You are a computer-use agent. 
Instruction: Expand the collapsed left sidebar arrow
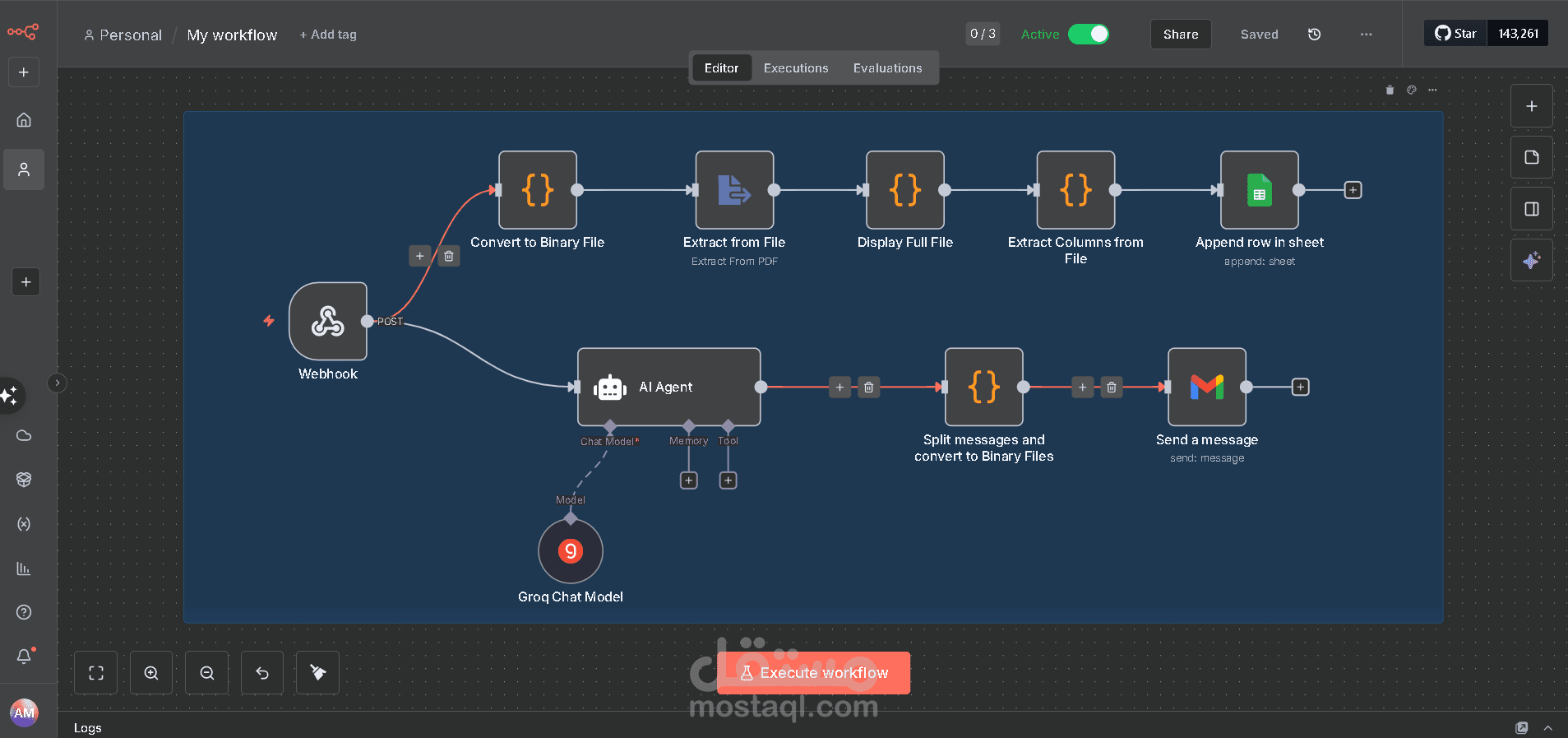point(57,383)
